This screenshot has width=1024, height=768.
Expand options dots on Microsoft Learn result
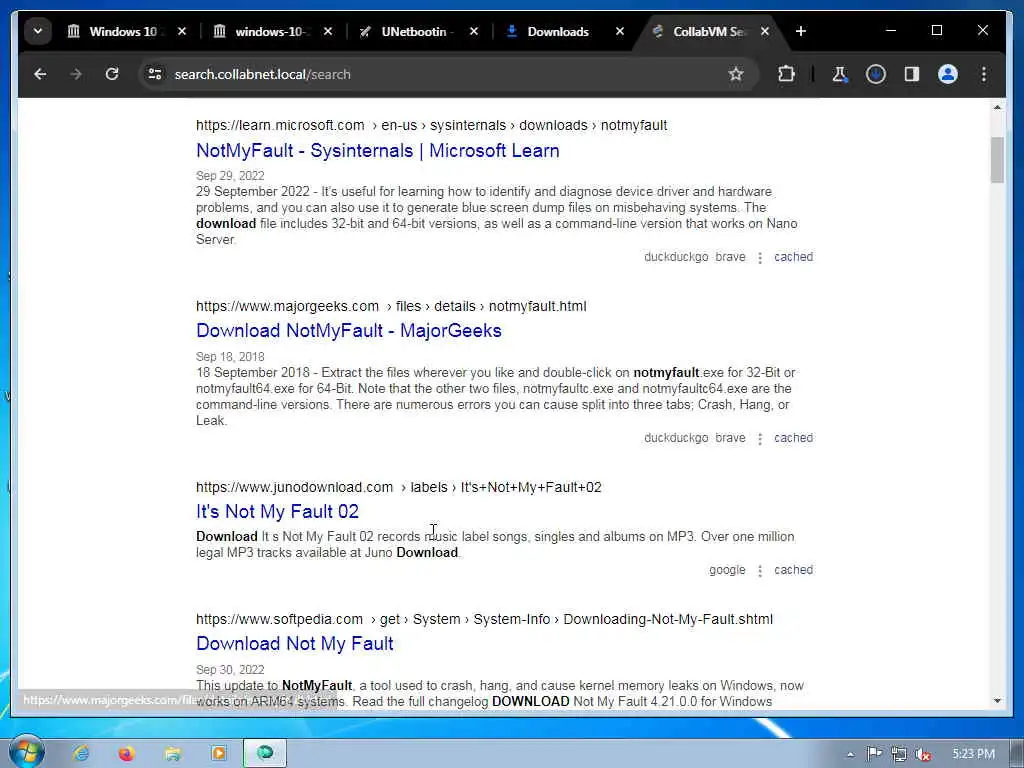pyautogui.click(x=760, y=258)
